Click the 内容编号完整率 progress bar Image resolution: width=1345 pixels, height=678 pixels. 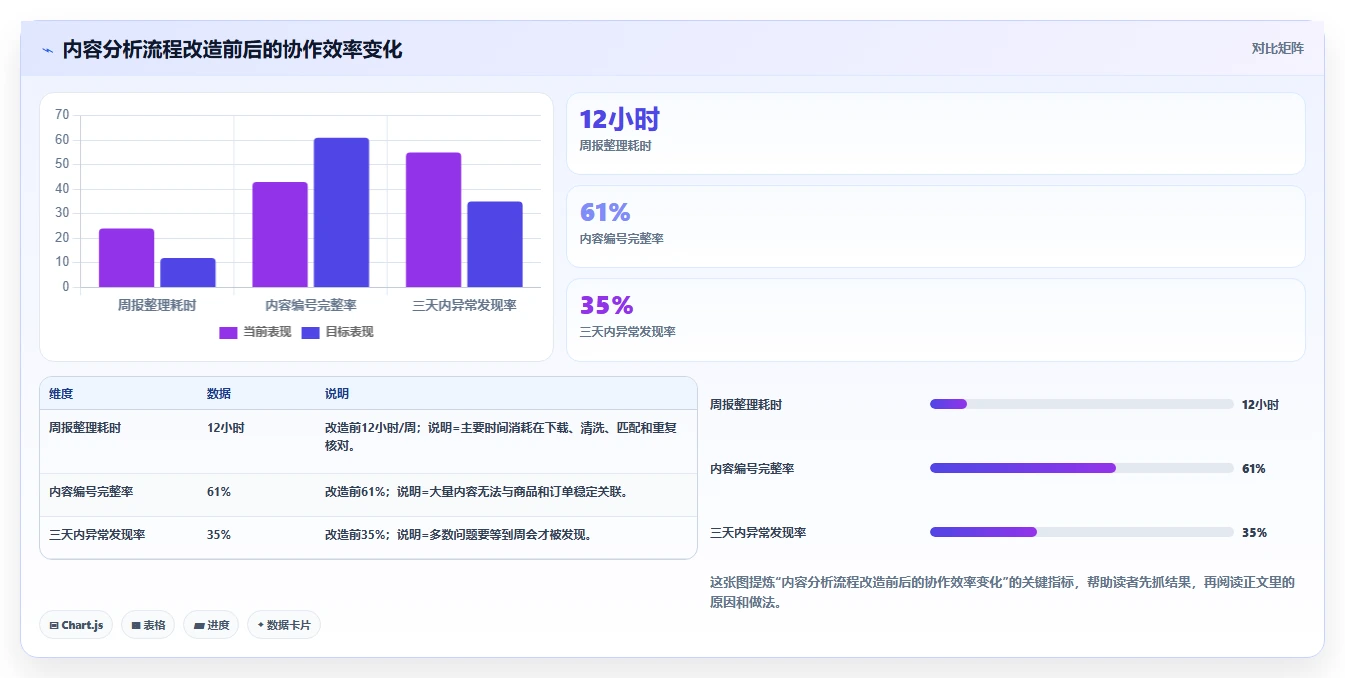point(1081,468)
